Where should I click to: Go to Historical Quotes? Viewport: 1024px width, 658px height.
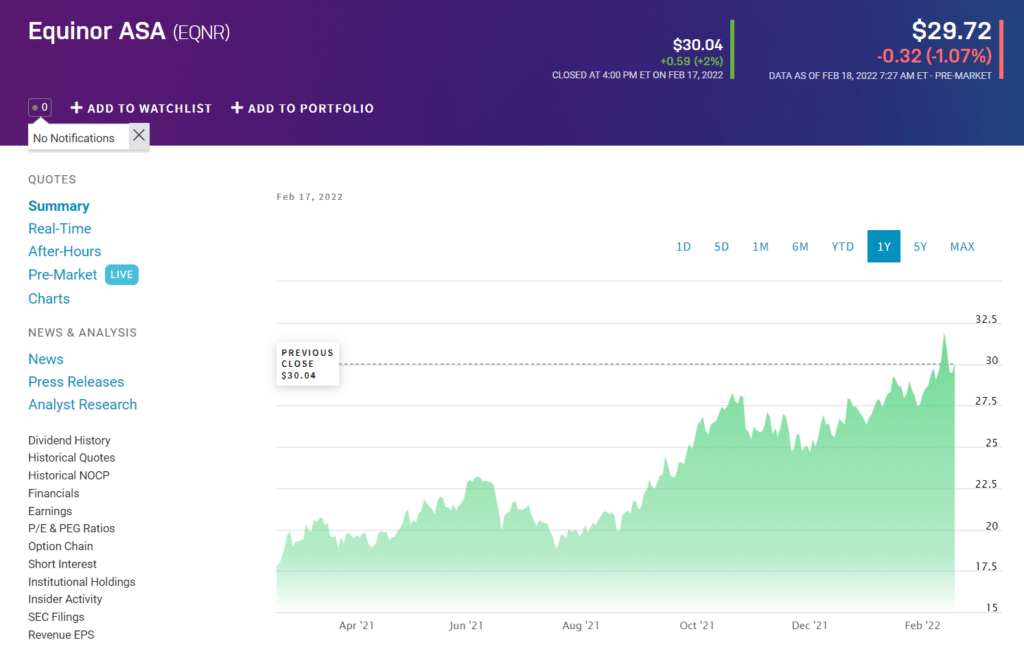click(x=72, y=458)
